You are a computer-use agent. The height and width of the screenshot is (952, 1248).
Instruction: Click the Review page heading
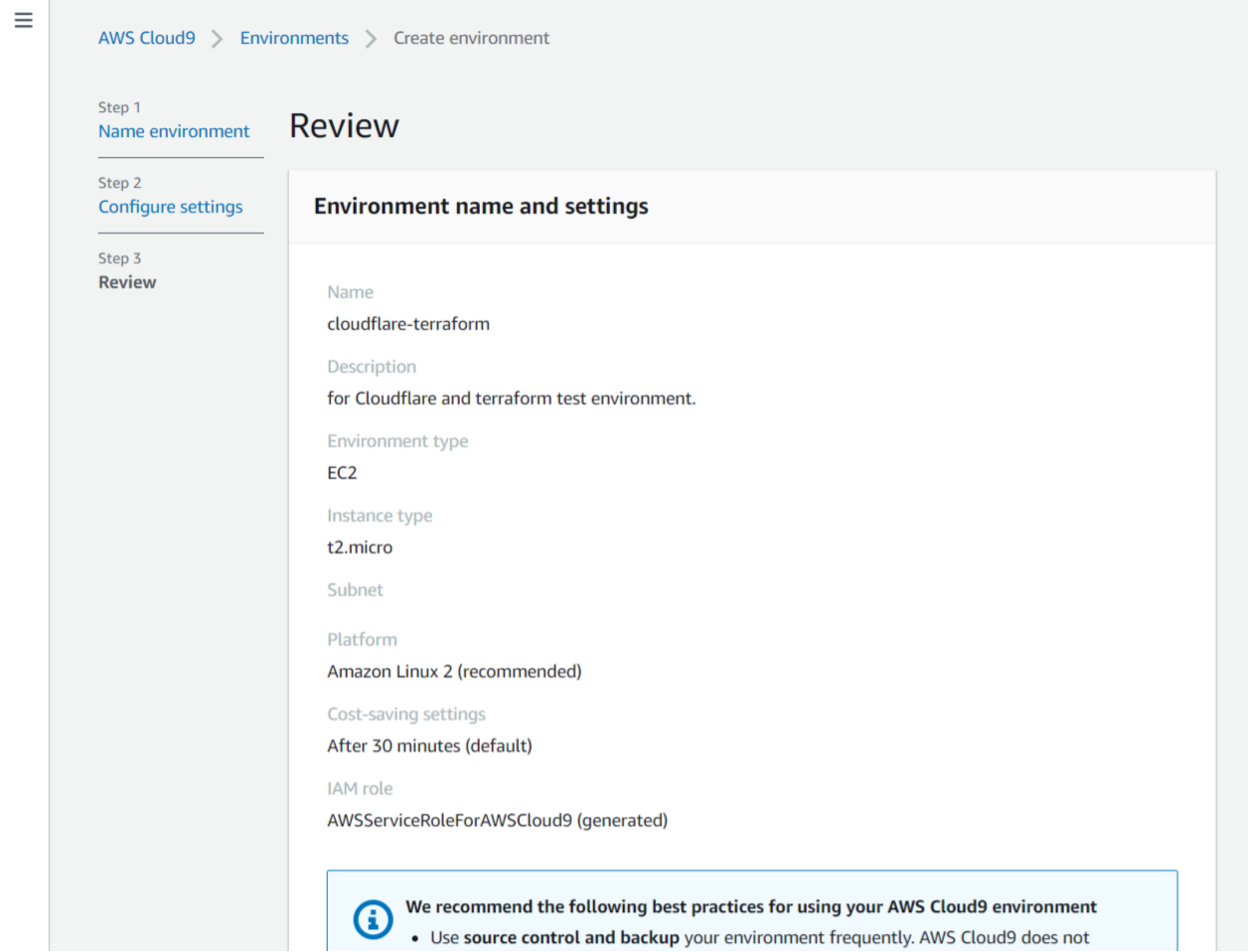(x=344, y=126)
